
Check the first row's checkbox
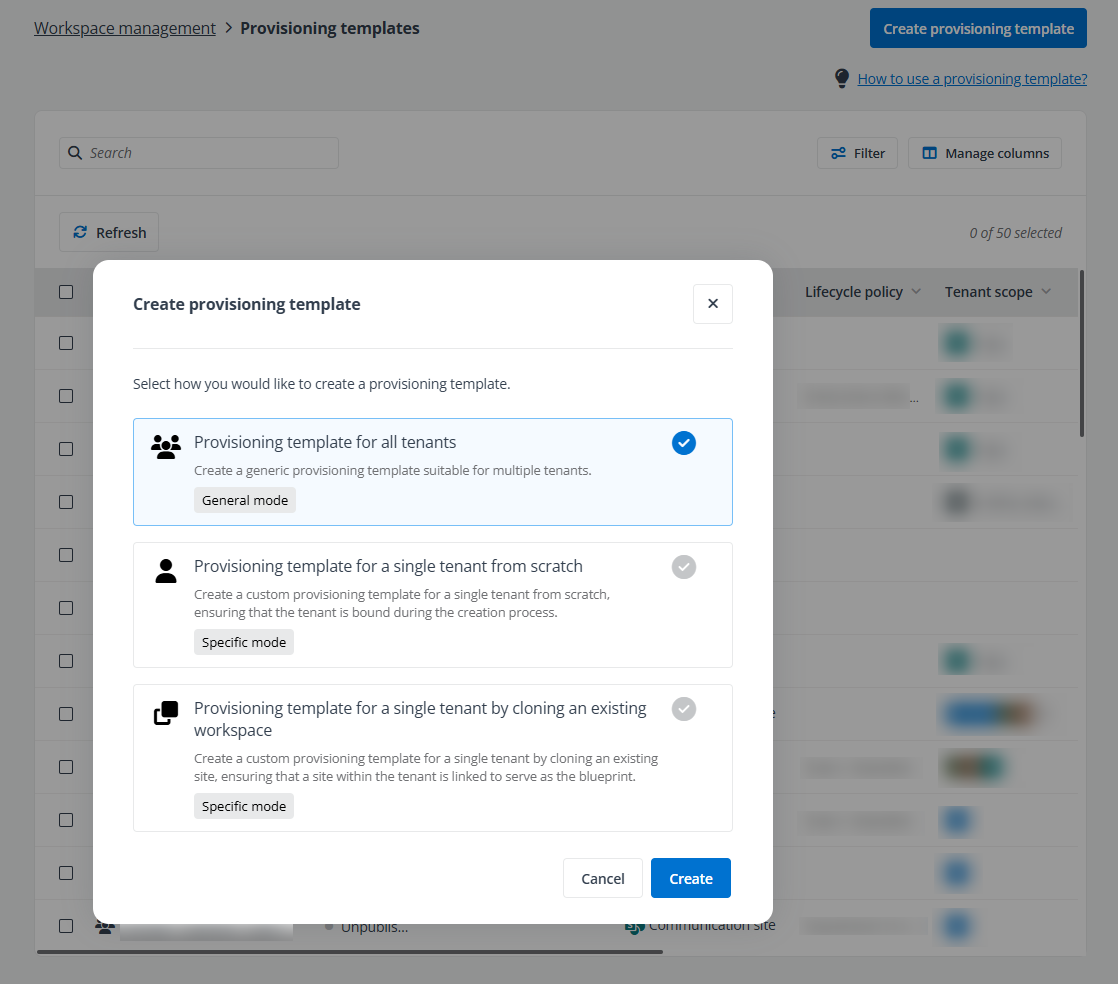65,342
